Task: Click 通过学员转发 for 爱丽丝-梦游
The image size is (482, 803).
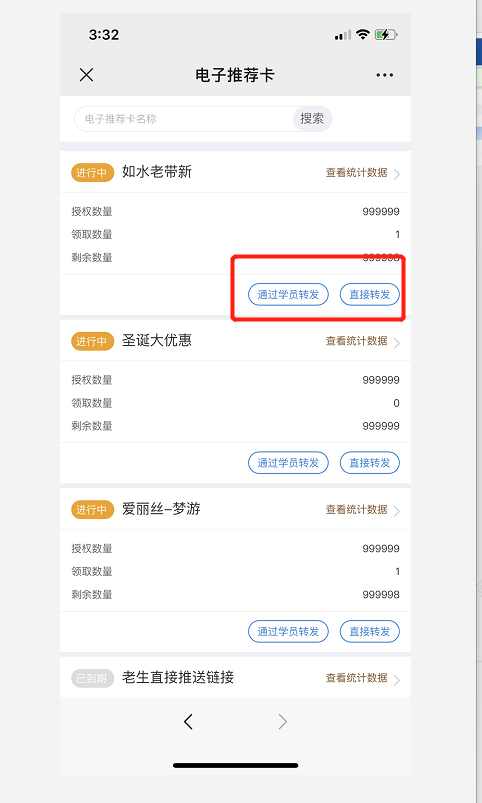Action: tap(288, 631)
